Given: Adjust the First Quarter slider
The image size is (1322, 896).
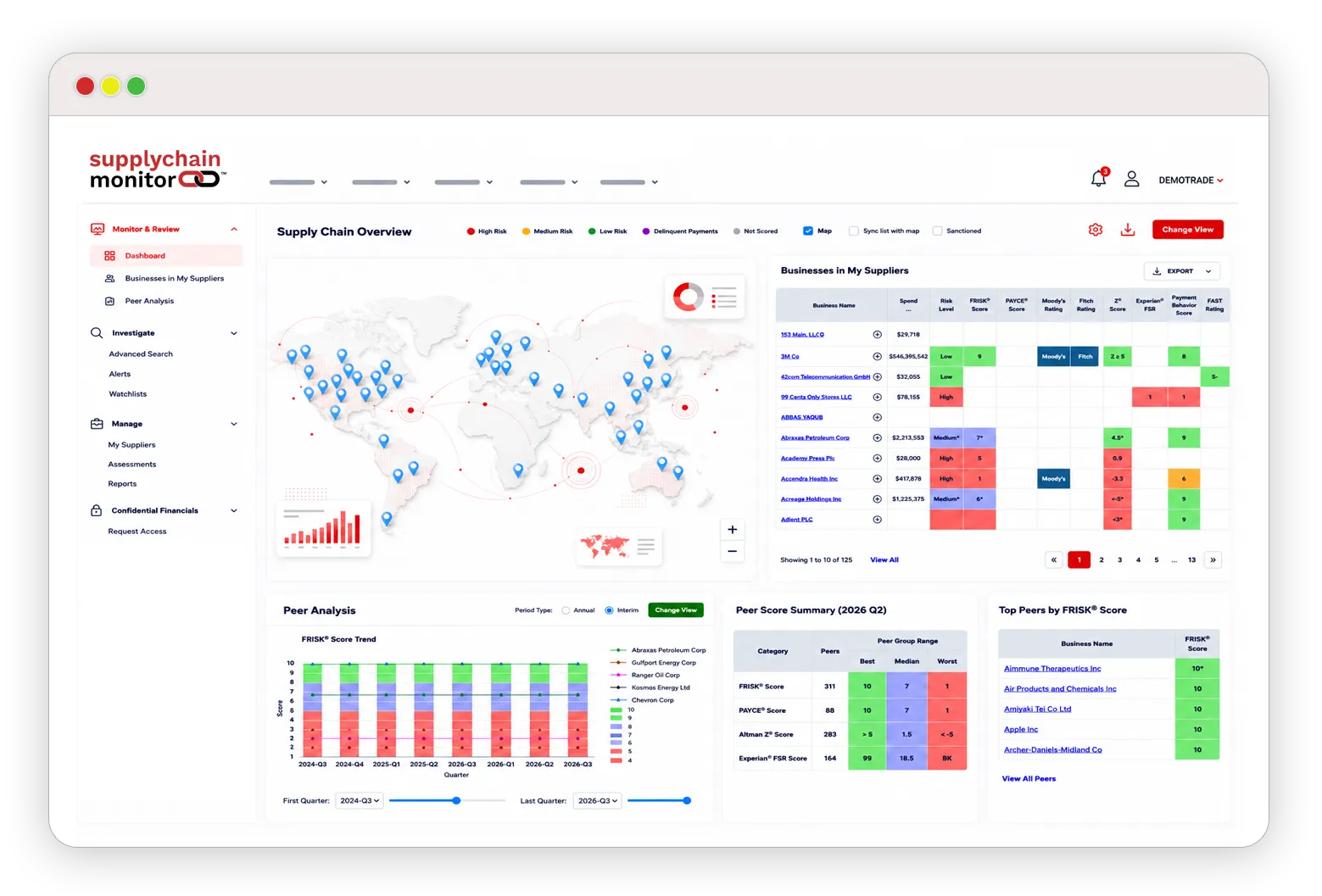Looking at the screenshot, I should point(456,800).
